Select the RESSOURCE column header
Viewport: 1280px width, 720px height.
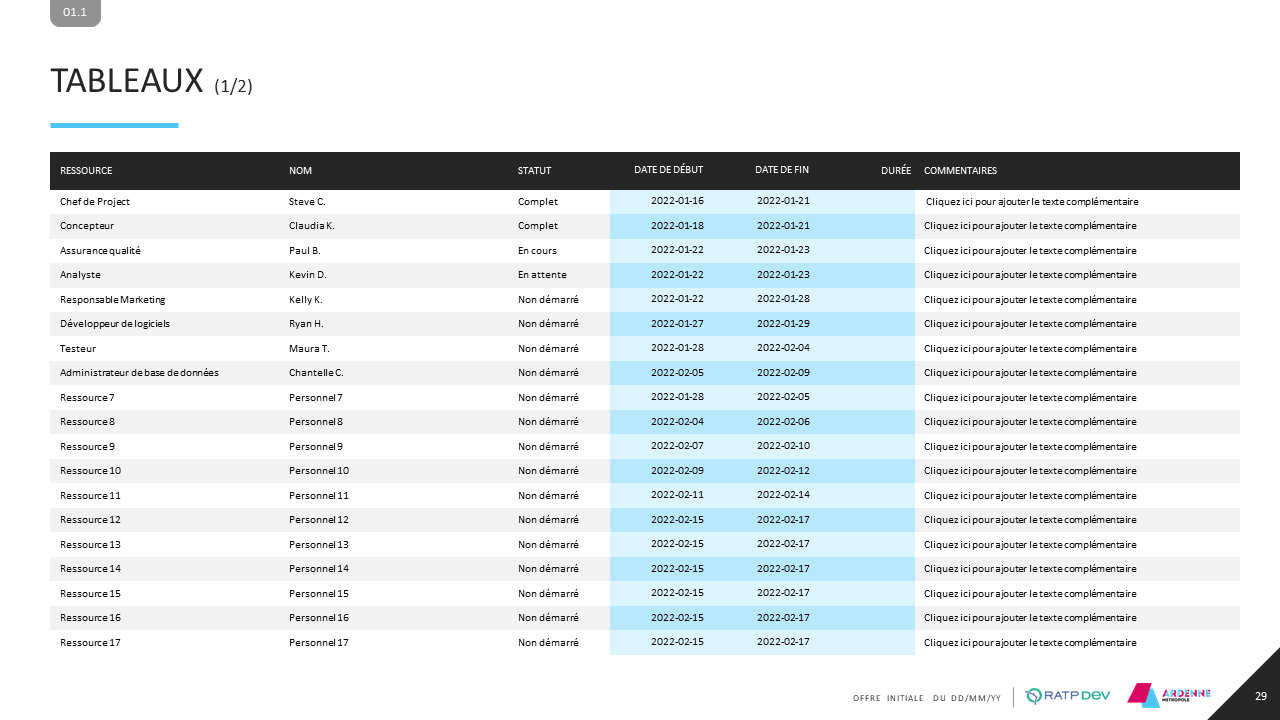pos(86,171)
